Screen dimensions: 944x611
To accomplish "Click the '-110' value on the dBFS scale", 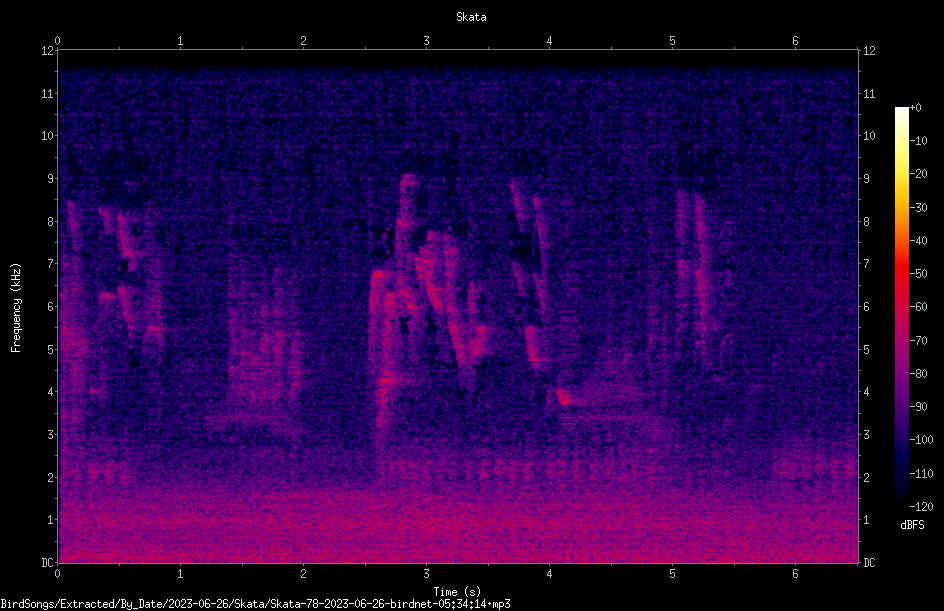I will click(x=922, y=474).
